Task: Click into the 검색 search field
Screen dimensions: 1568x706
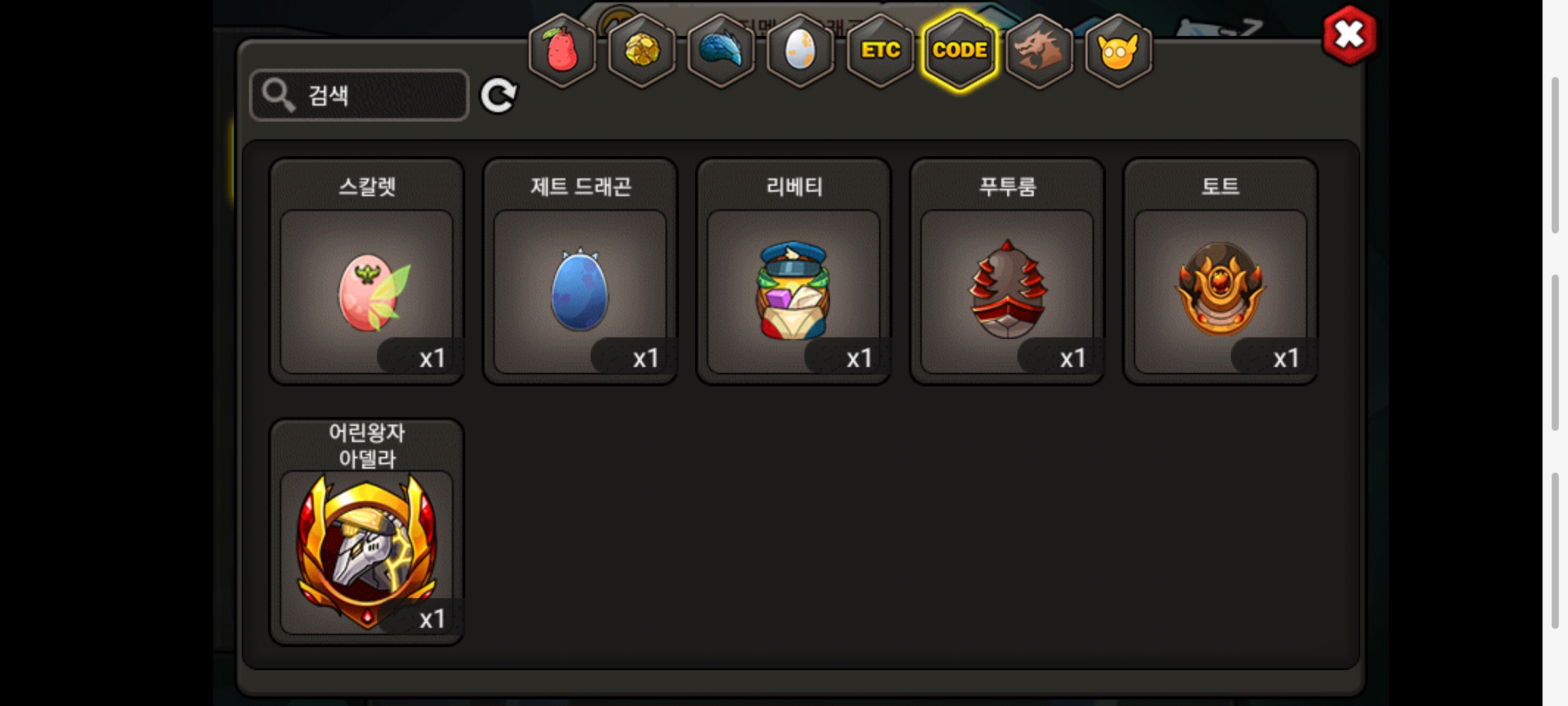Action: 359,95
